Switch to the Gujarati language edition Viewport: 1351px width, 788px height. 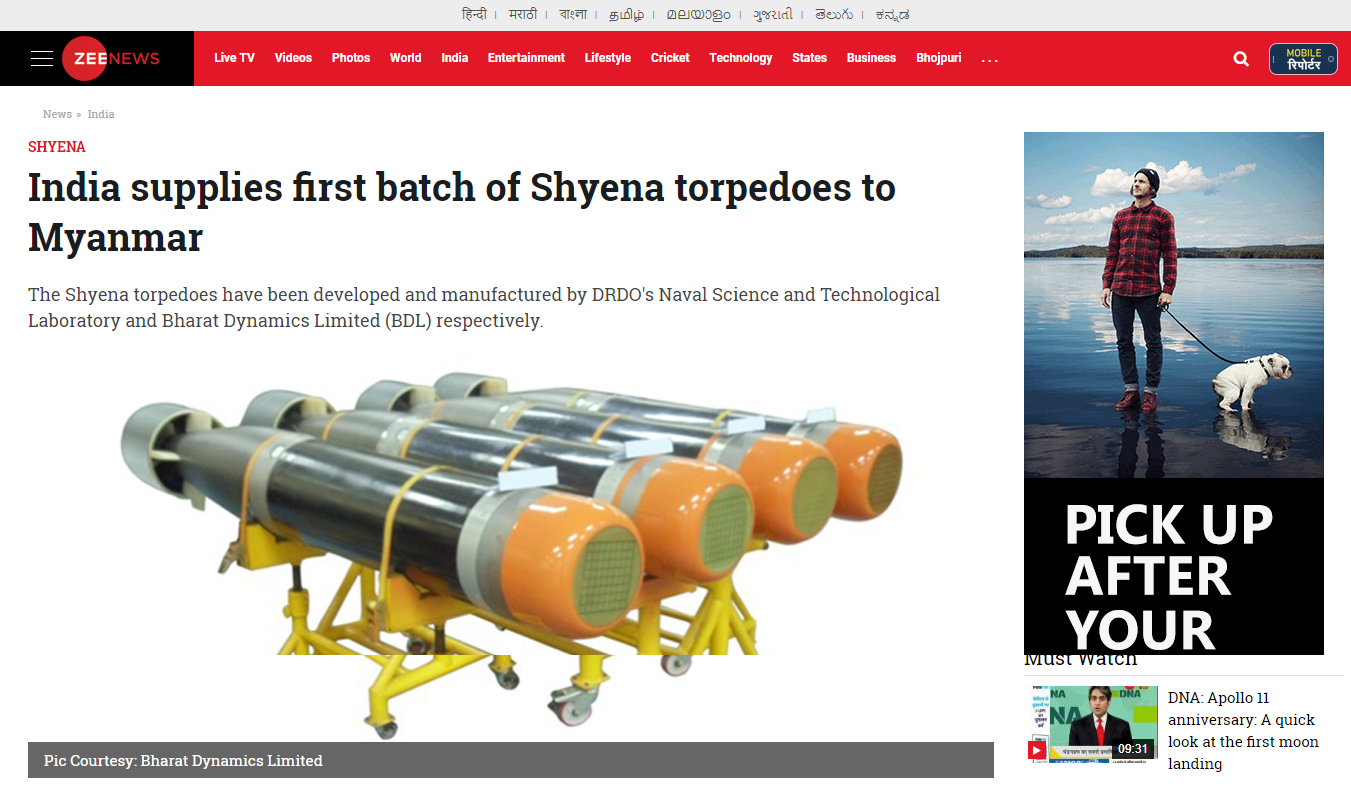point(773,14)
